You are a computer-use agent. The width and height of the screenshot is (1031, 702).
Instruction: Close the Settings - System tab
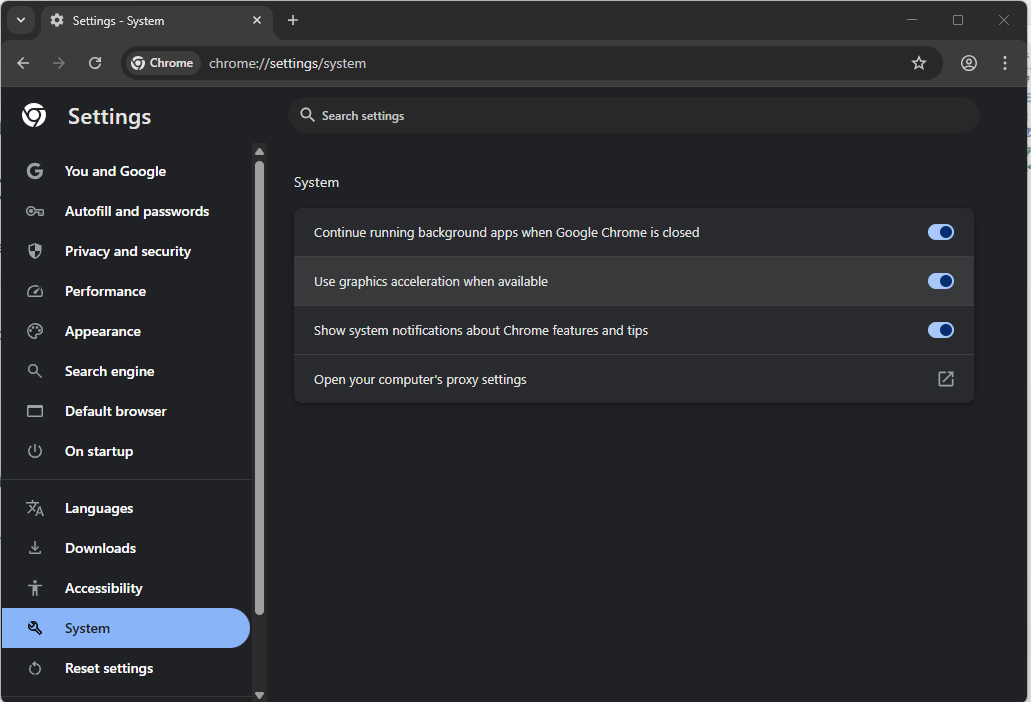257,20
